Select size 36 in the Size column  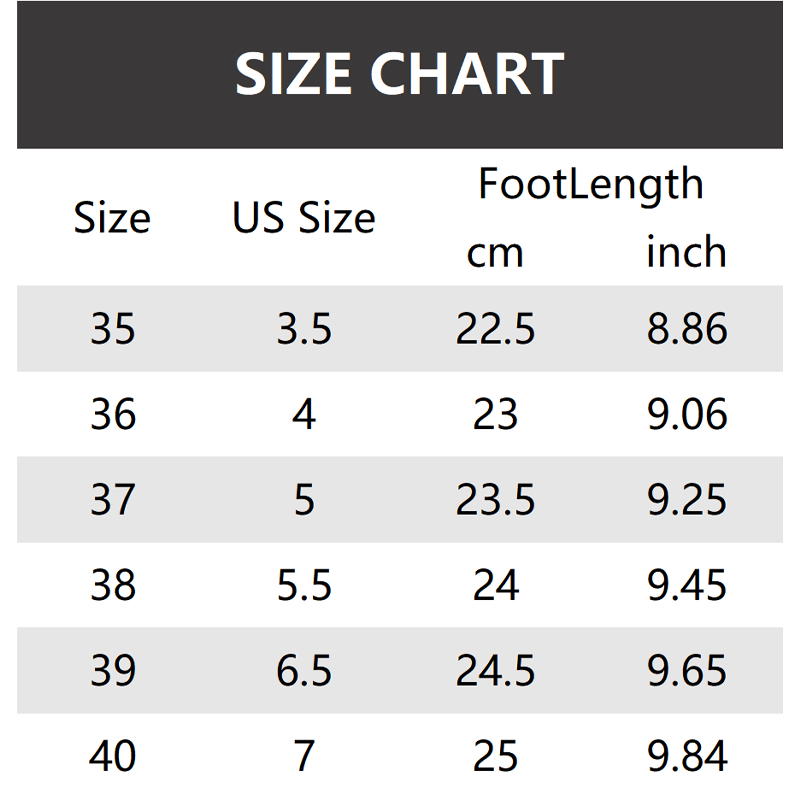112,414
